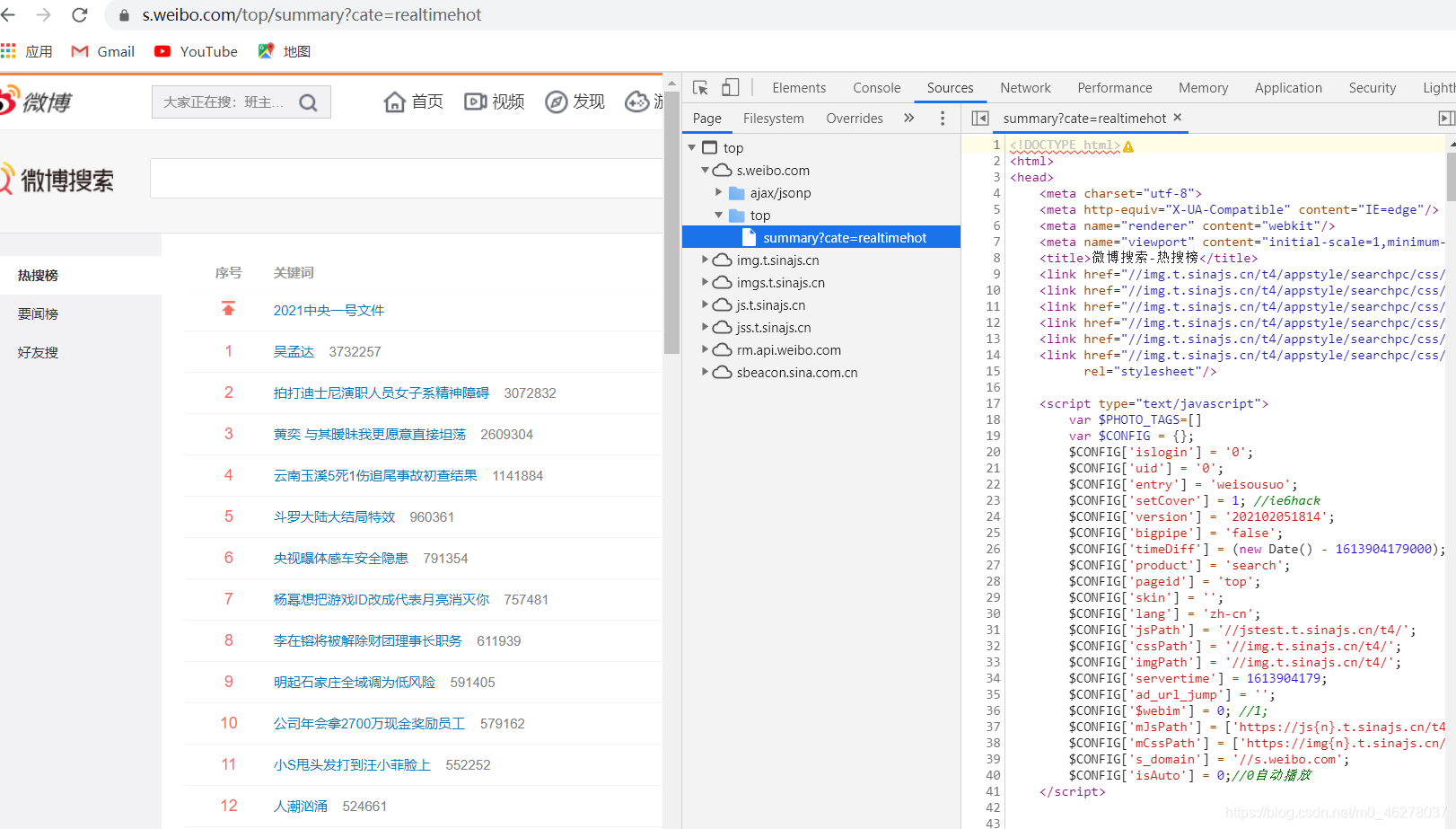The image size is (1456, 829).
Task: Click the DOCTYPE warning triangle icon
Action: [1128, 146]
